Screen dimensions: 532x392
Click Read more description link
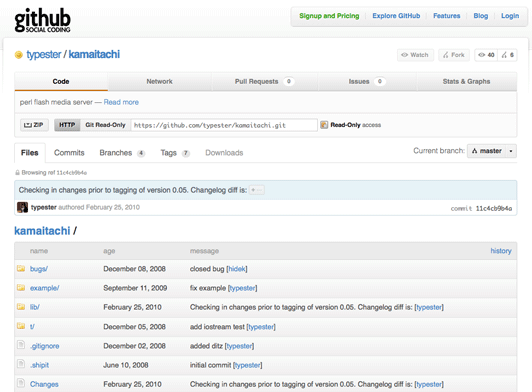tap(121, 102)
